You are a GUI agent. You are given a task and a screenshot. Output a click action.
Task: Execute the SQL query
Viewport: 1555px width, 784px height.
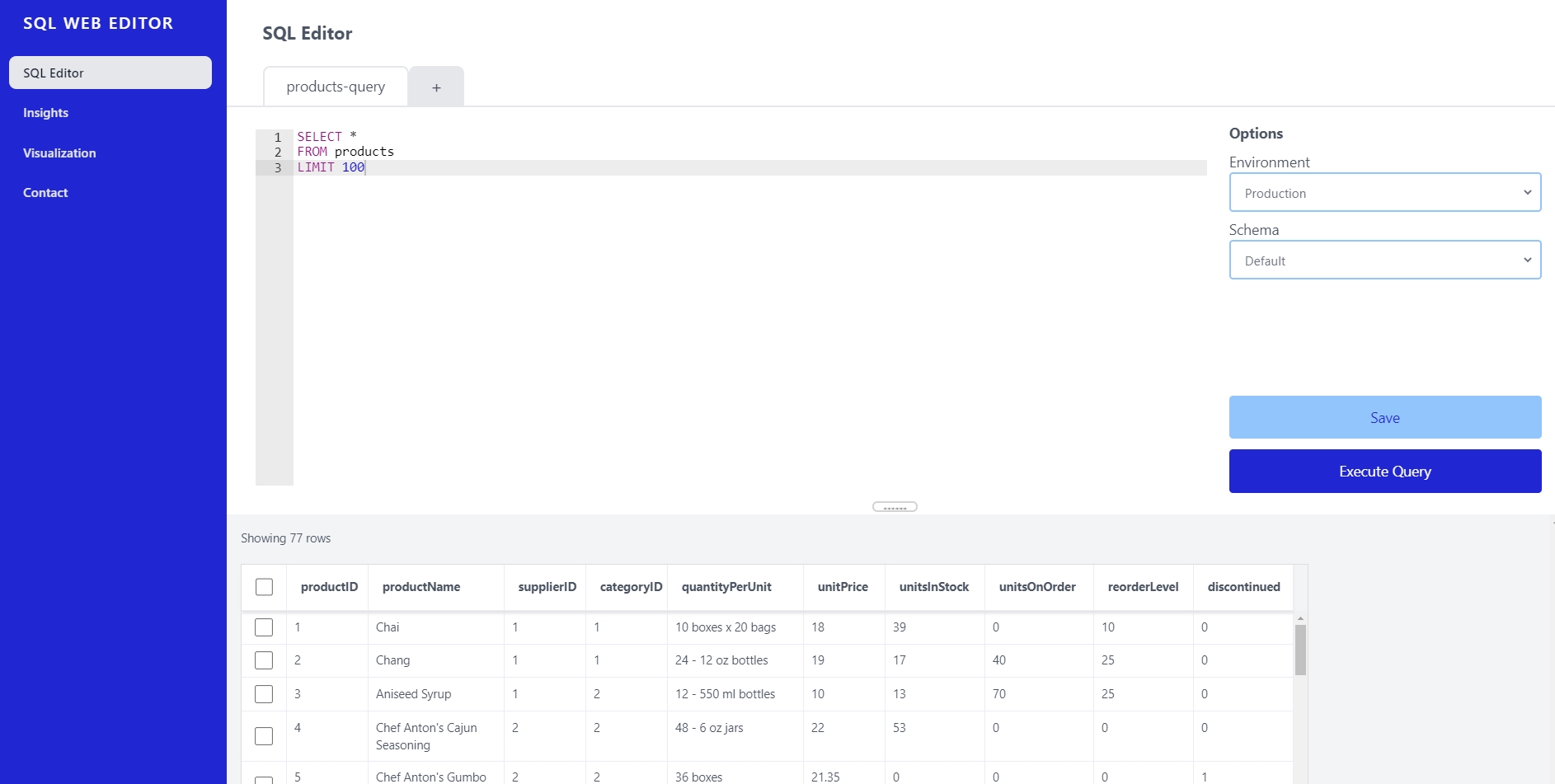pyautogui.click(x=1384, y=471)
